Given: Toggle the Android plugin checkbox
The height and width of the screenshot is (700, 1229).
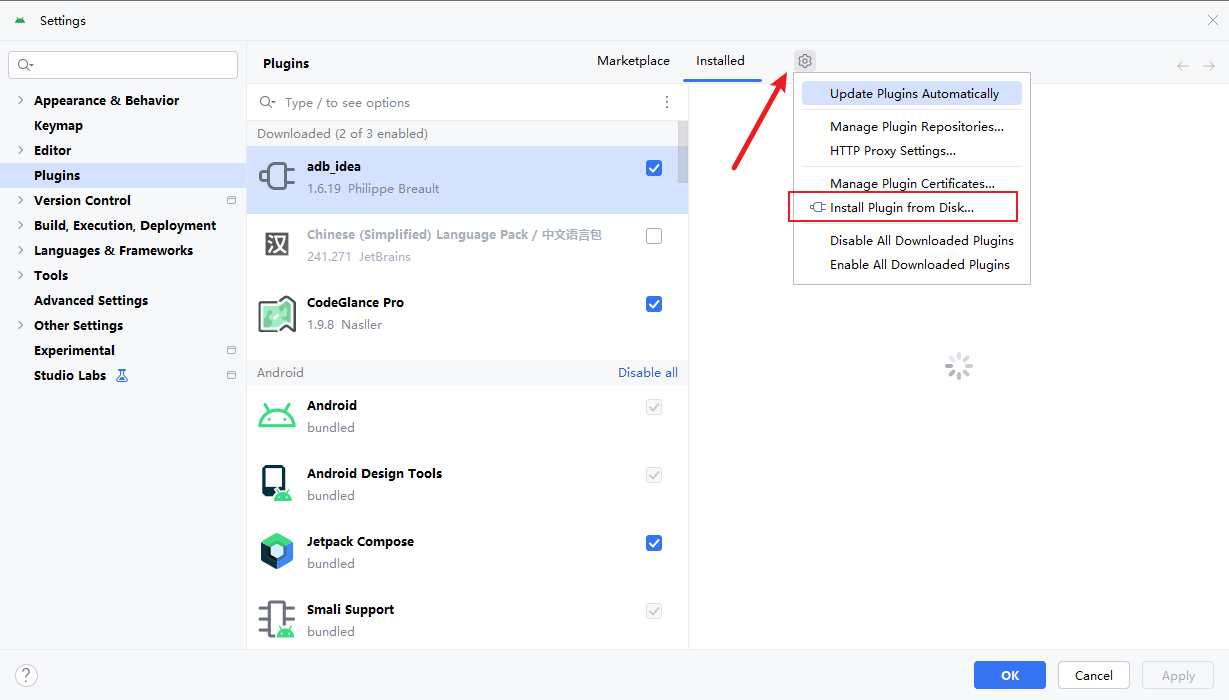Looking at the screenshot, I should [x=654, y=407].
